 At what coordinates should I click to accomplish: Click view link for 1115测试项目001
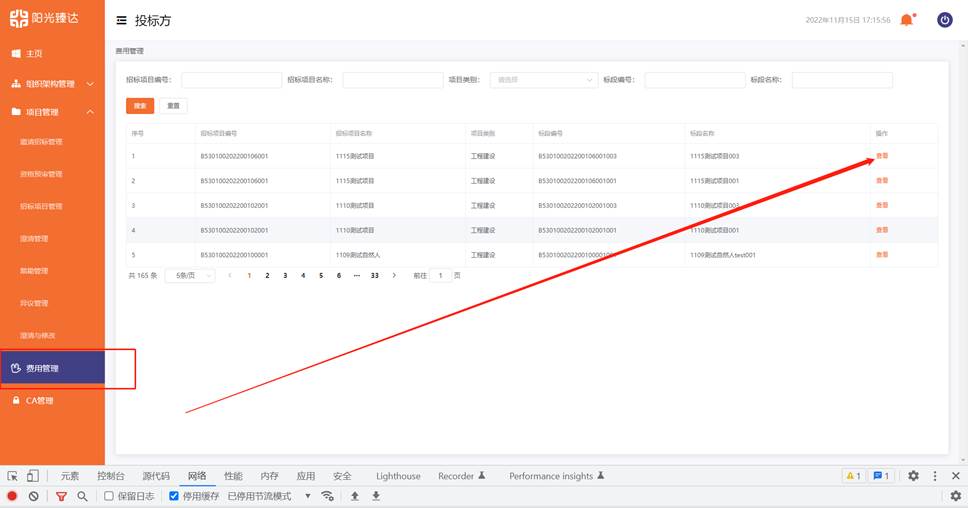[x=882, y=180]
